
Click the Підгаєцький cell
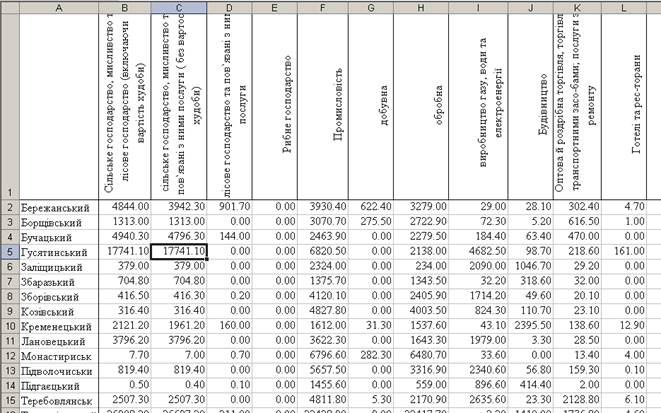pyautogui.click(x=59, y=385)
